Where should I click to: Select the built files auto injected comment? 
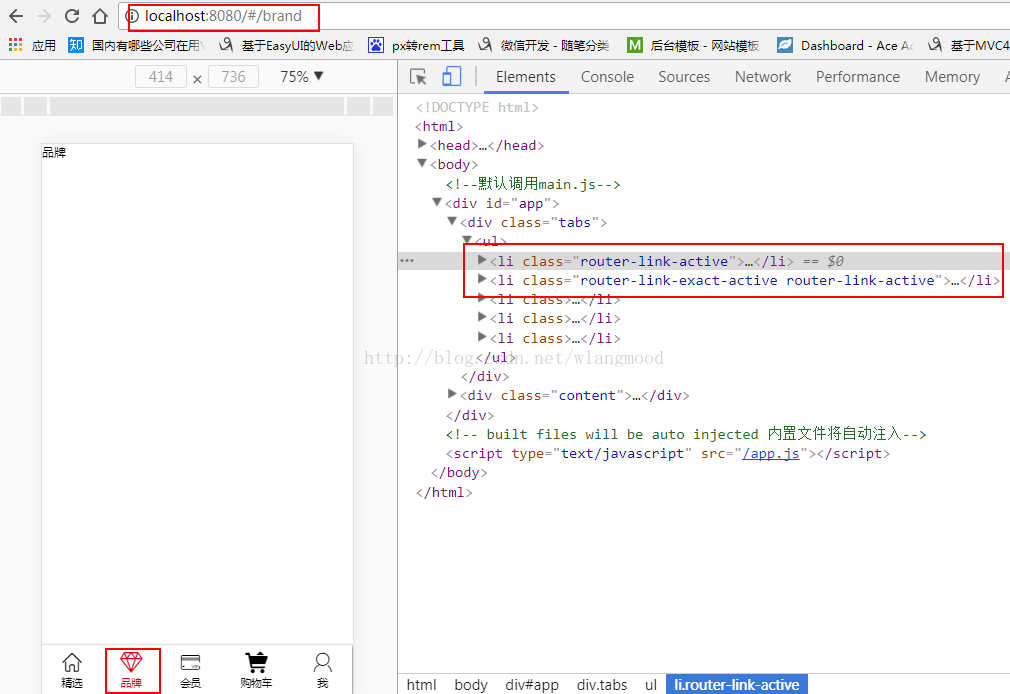click(x=686, y=434)
